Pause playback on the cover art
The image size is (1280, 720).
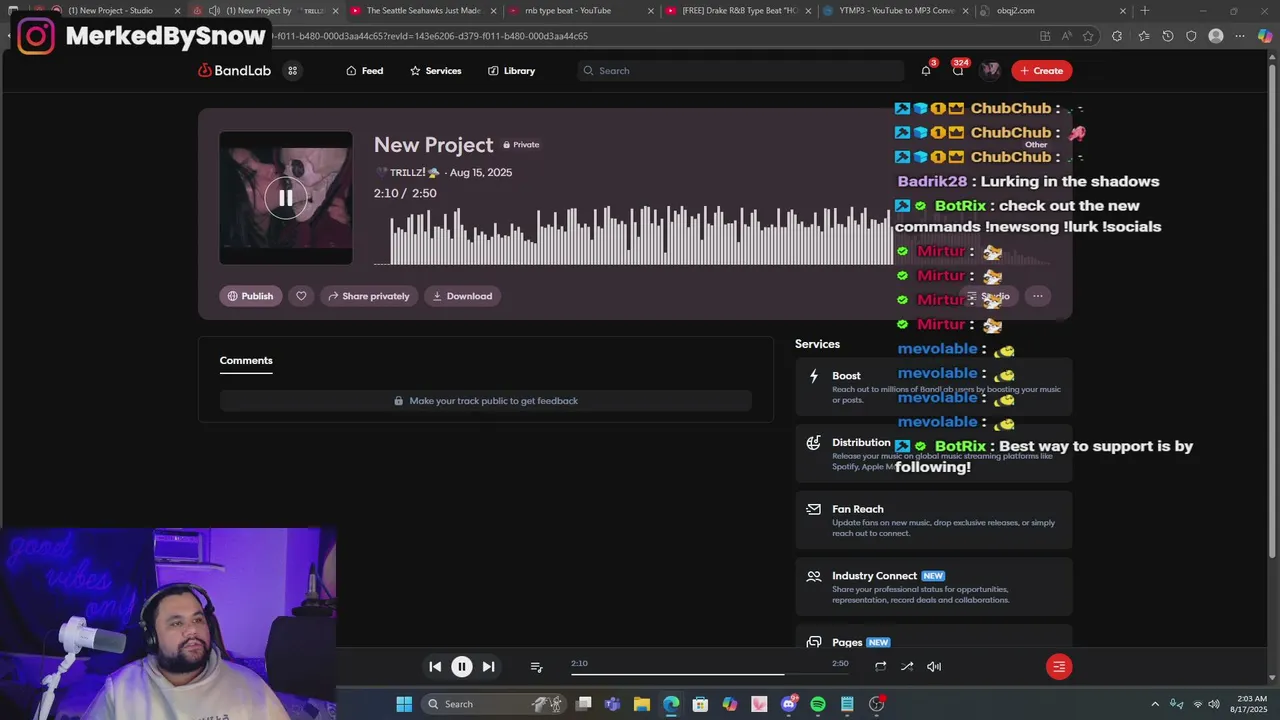coord(286,198)
